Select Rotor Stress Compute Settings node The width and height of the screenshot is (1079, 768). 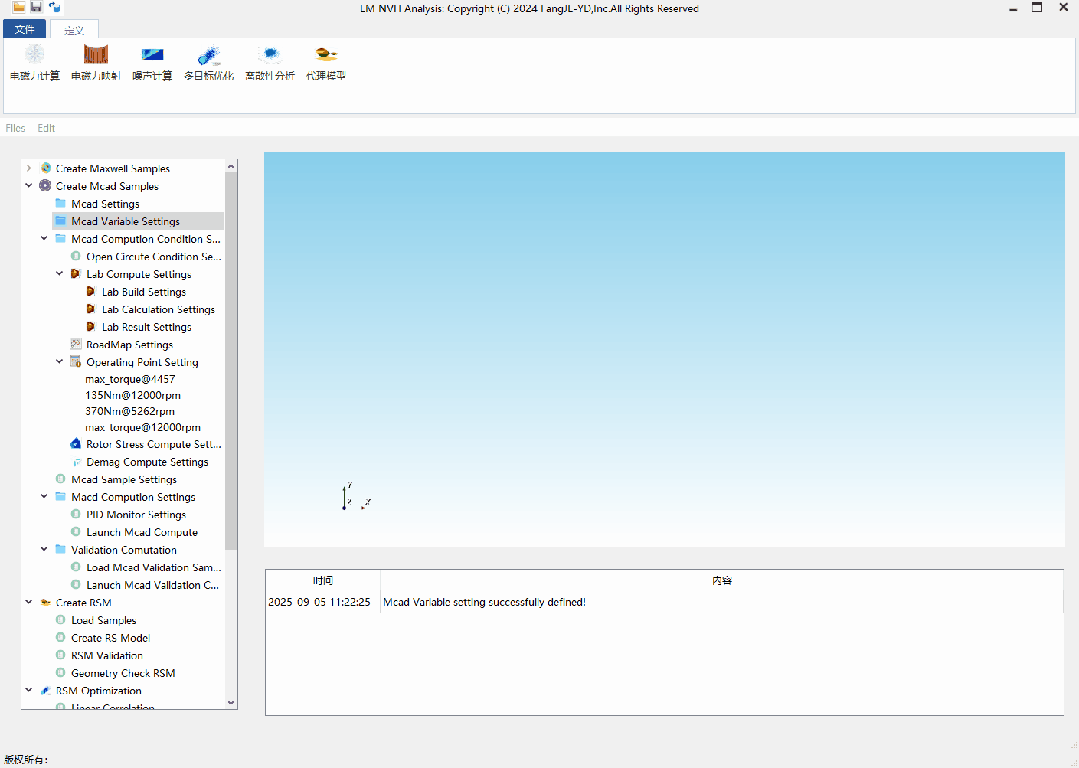coord(153,444)
